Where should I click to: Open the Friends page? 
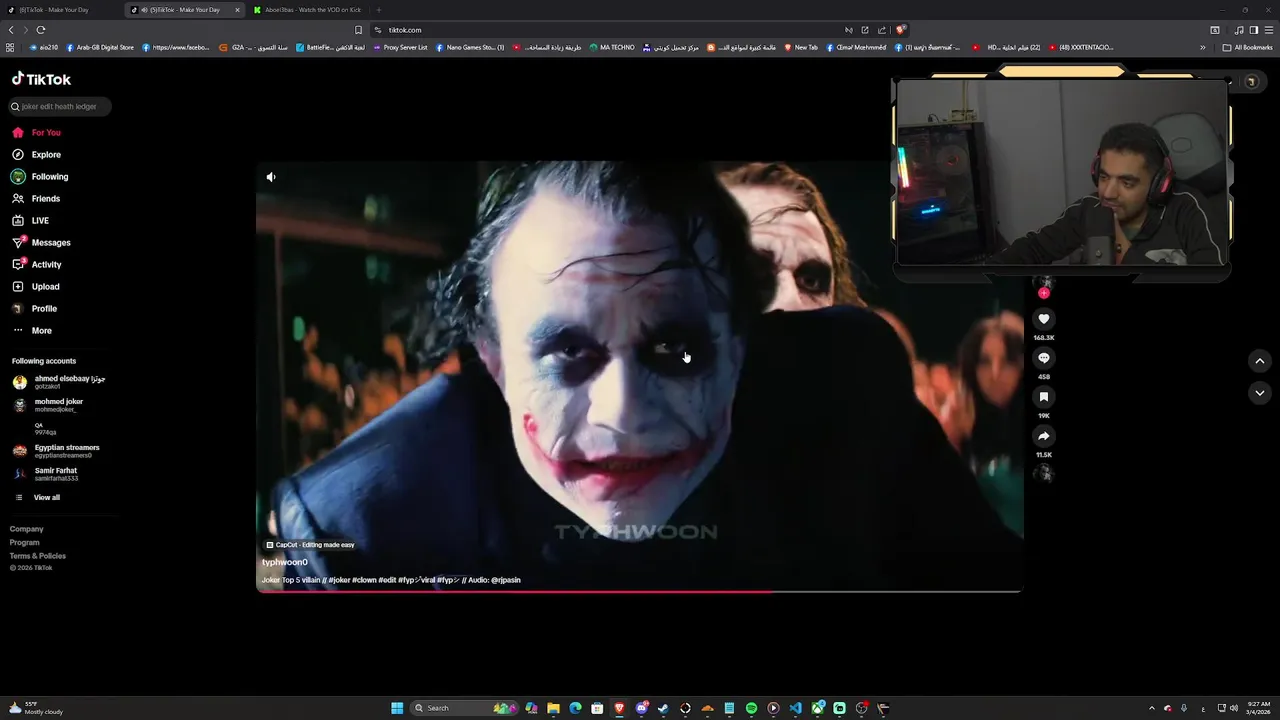37,198
